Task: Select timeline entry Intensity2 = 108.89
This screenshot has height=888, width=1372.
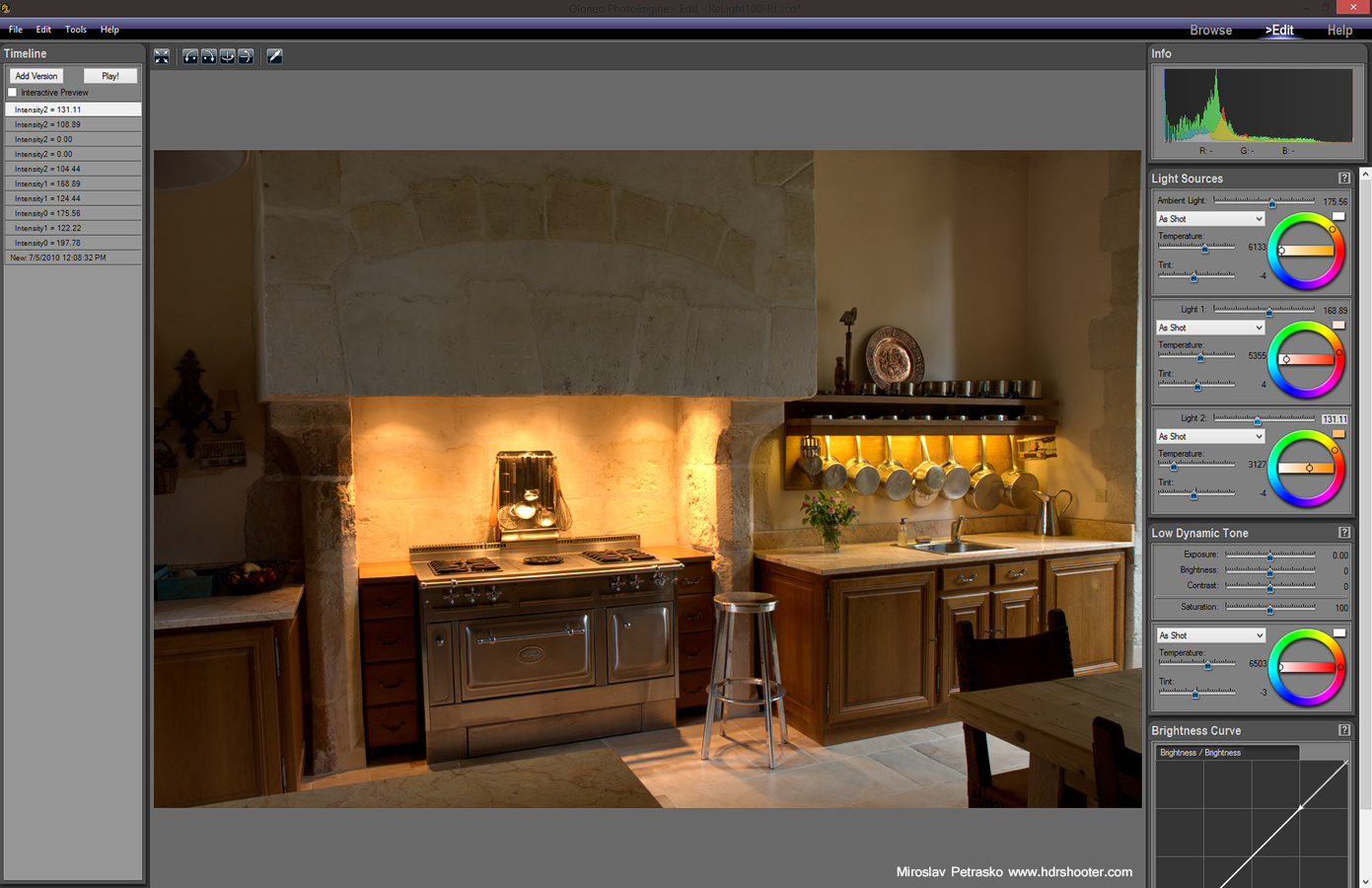Action: point(73,124)
